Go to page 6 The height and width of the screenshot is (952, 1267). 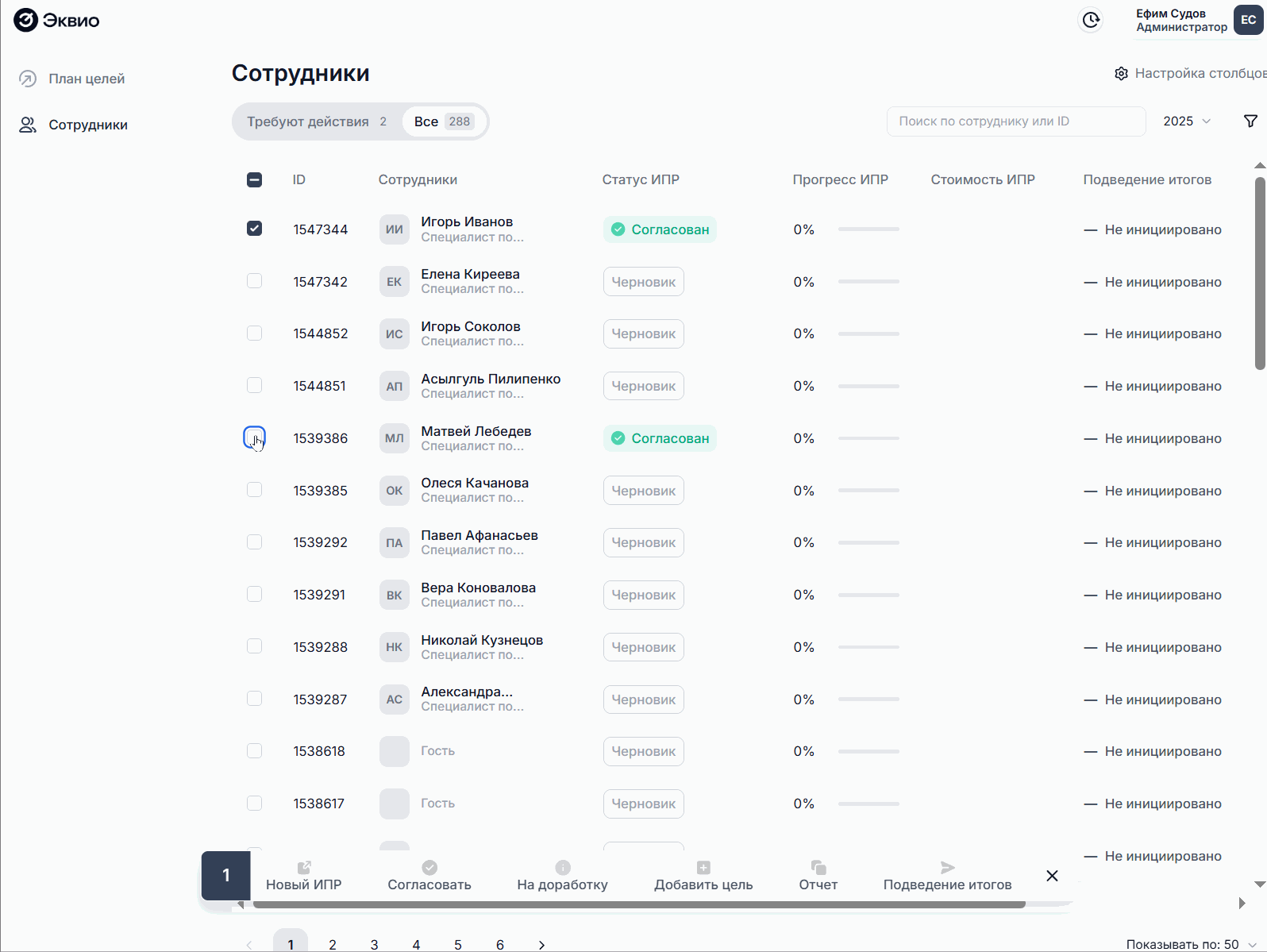(x=500, y=944)
